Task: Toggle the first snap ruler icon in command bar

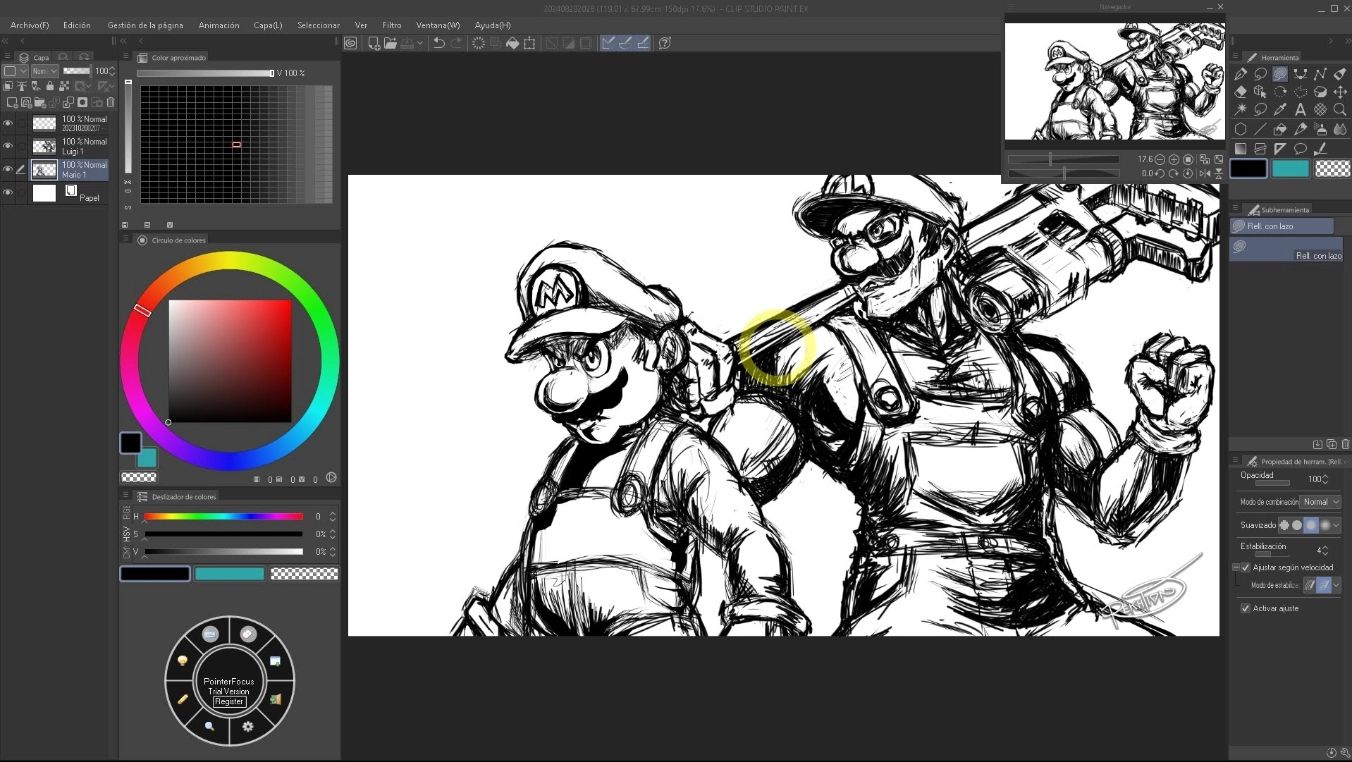Action: pyautogui.click(x=608, y=43)
